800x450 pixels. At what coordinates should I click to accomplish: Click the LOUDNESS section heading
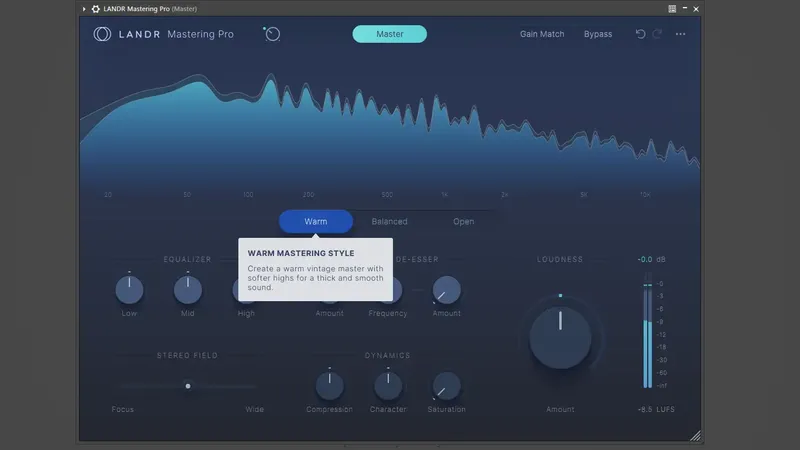[x=560, y=259]
